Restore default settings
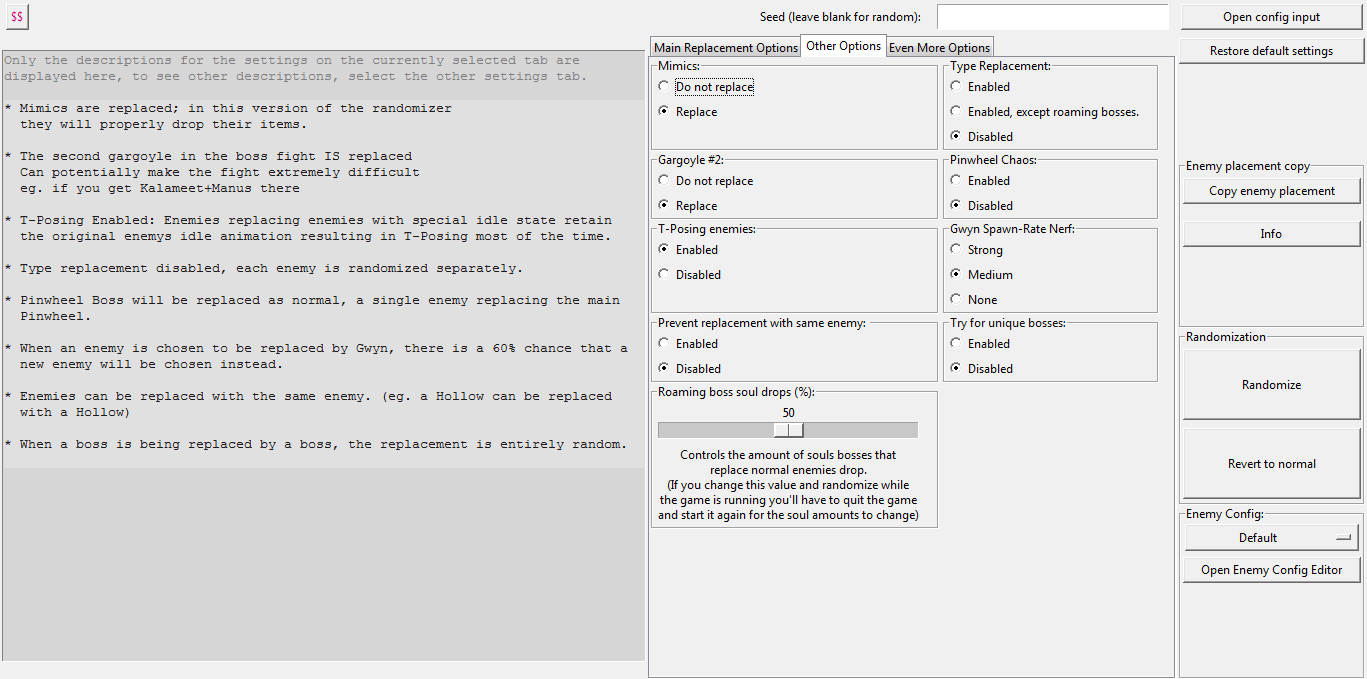The width and height of the screenshot is (1367, 679). tap(1271, 51)
